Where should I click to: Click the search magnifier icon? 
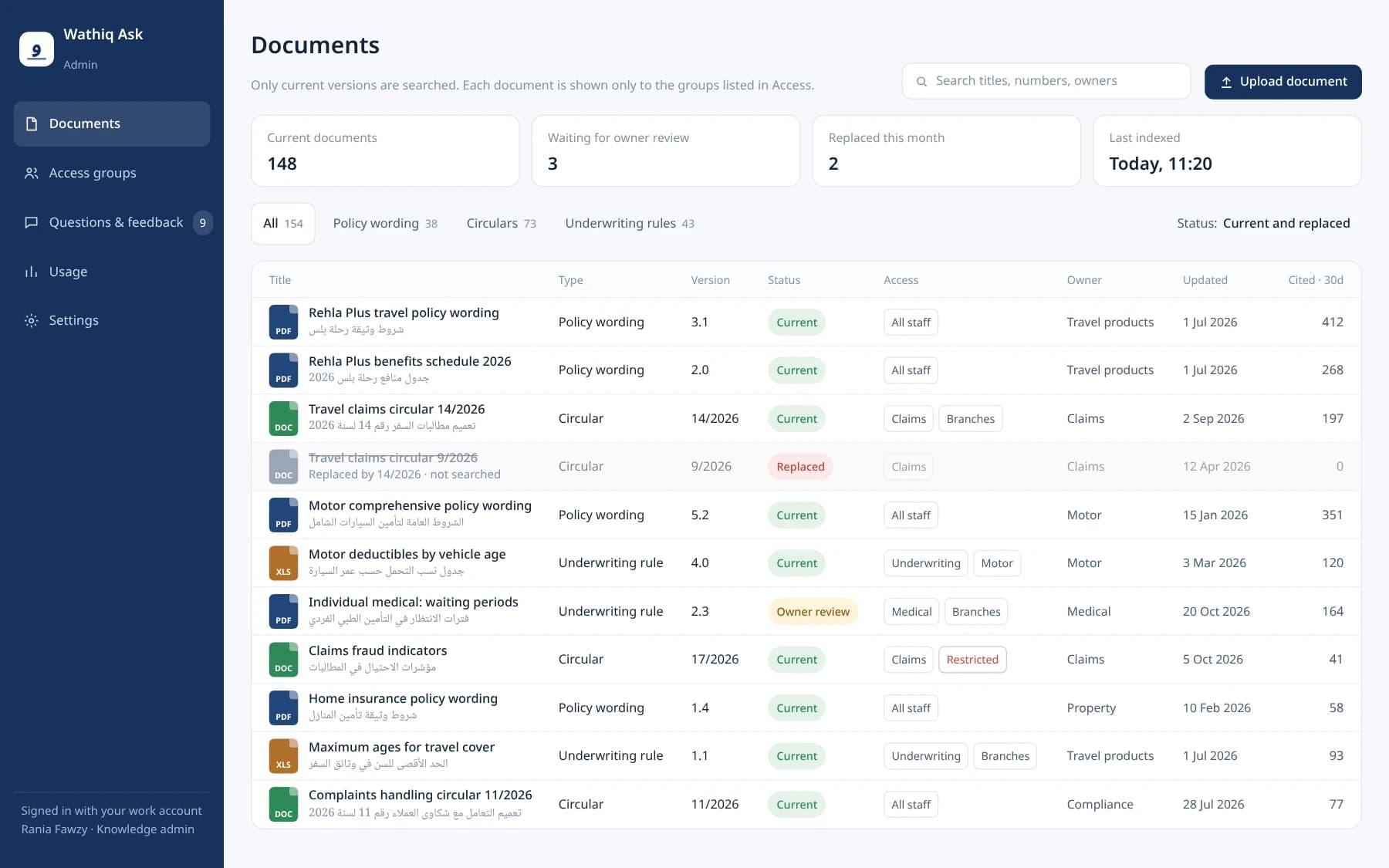coord(921,81)
